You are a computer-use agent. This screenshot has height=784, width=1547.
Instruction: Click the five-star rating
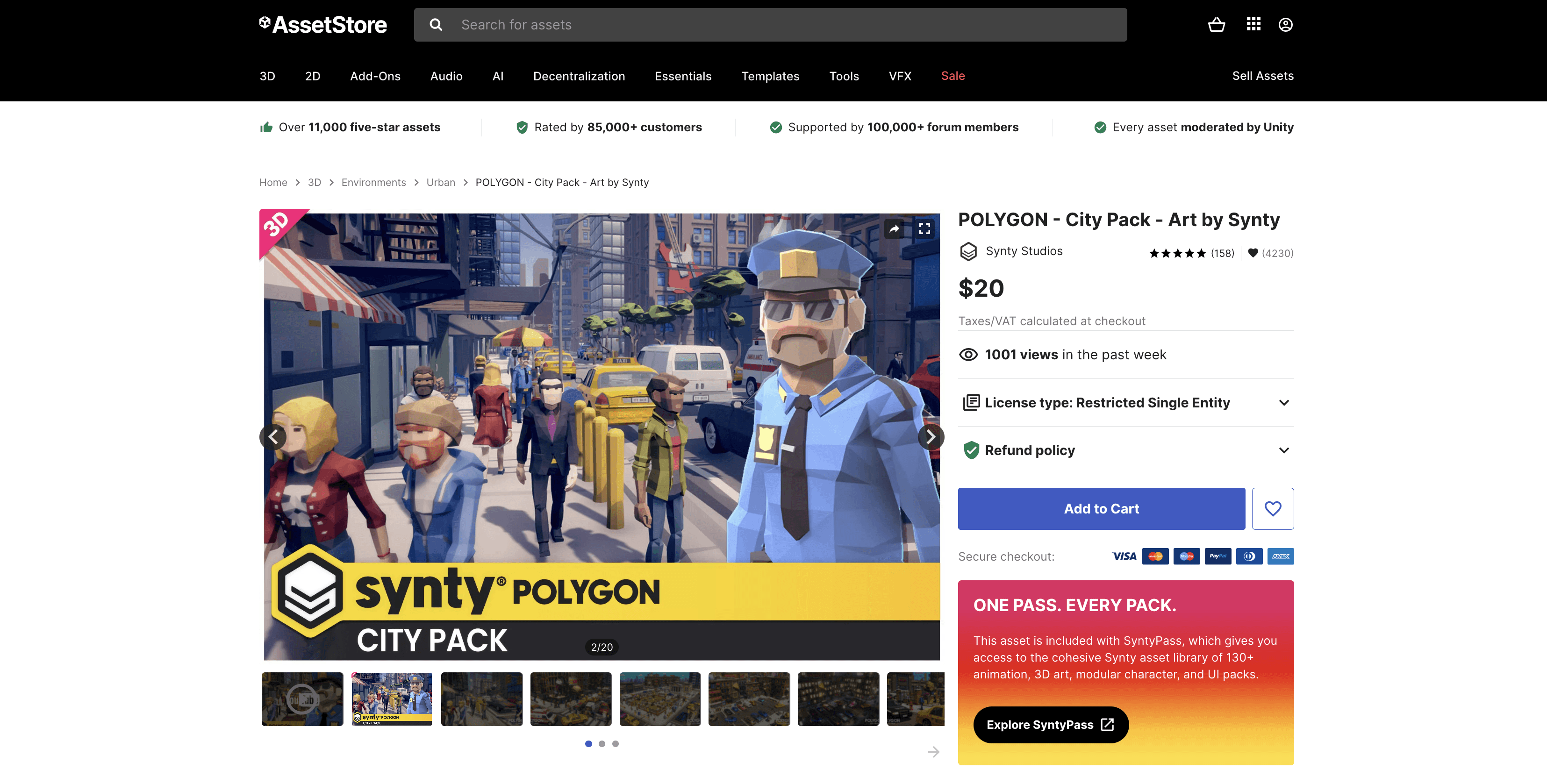[x=1177, y=253]
